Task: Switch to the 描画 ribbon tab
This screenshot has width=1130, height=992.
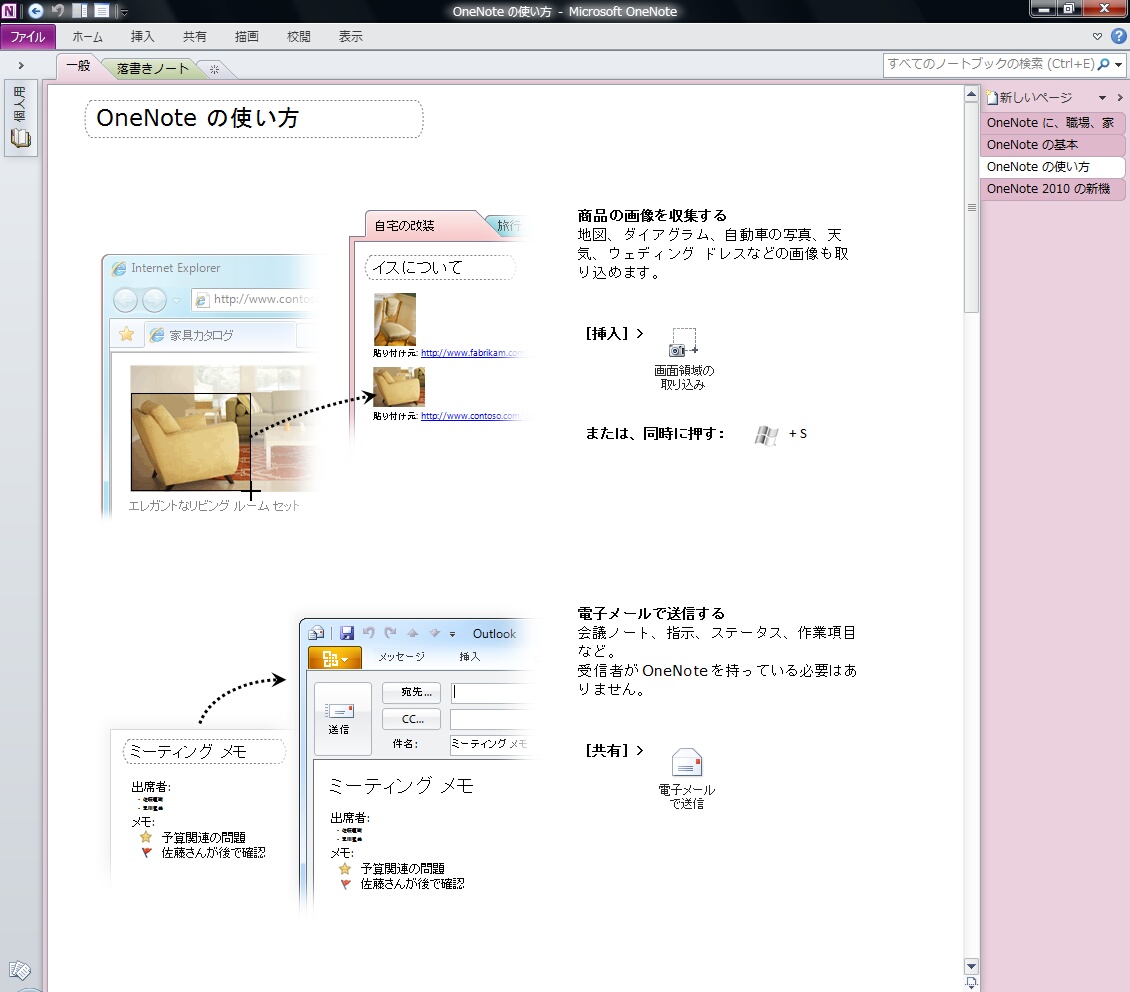Action: [x=246, y=37]
